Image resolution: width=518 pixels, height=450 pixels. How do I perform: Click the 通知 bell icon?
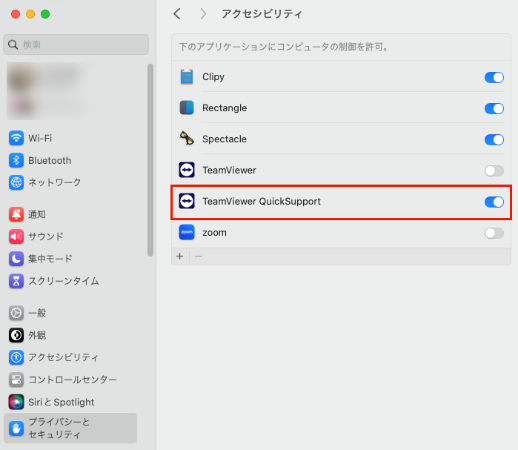point(16,214)
